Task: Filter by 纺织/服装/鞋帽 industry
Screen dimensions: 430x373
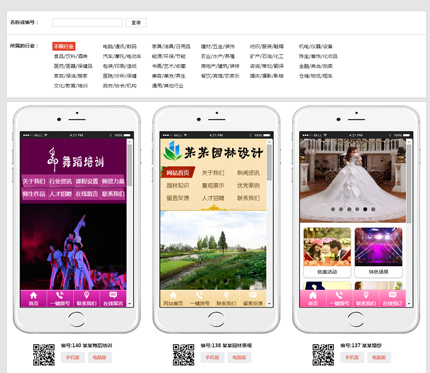Action: 267,47
